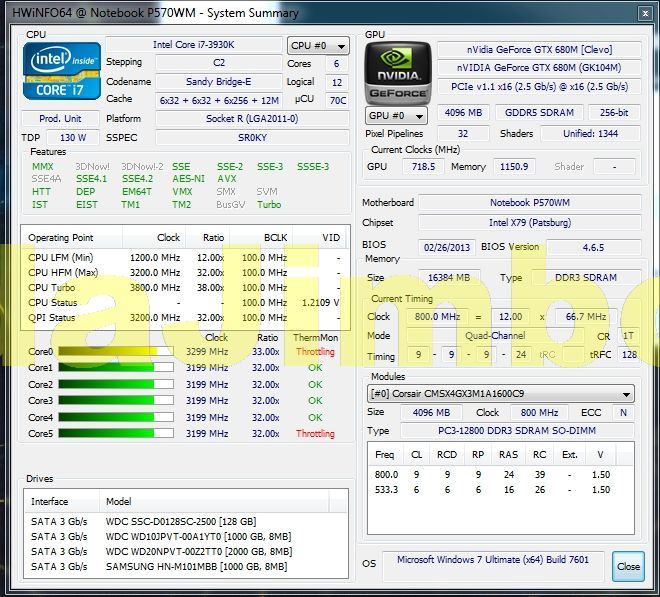Click the NVIDIA GeForce logo
The height and width of the screenshot is (597, 660).
tap(398, 73)
